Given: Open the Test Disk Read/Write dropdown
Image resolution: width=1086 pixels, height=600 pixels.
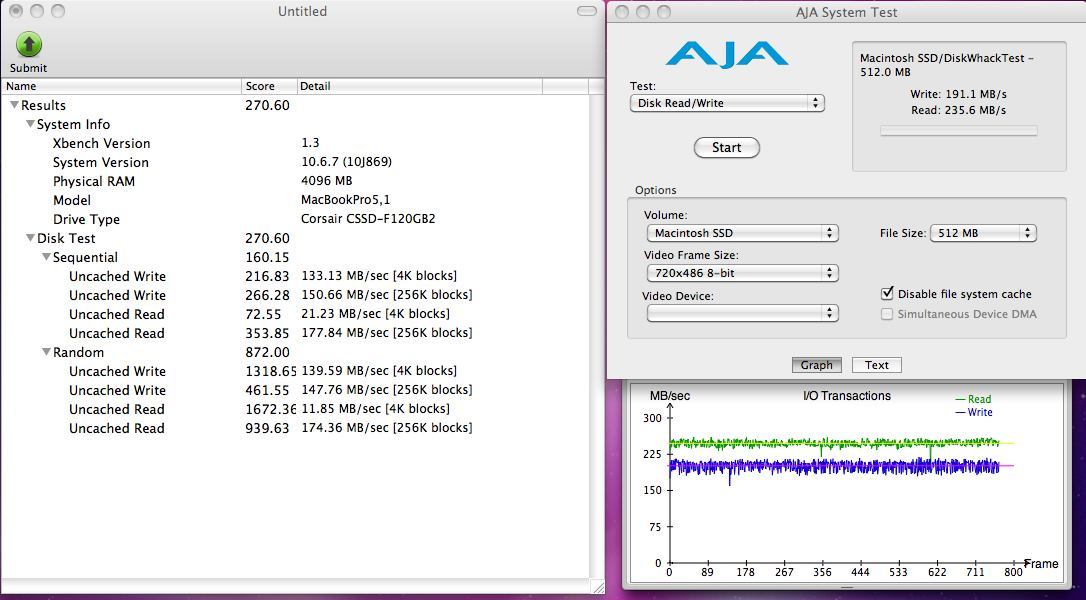Looking at the screenshot, I should tap(727, 103).
